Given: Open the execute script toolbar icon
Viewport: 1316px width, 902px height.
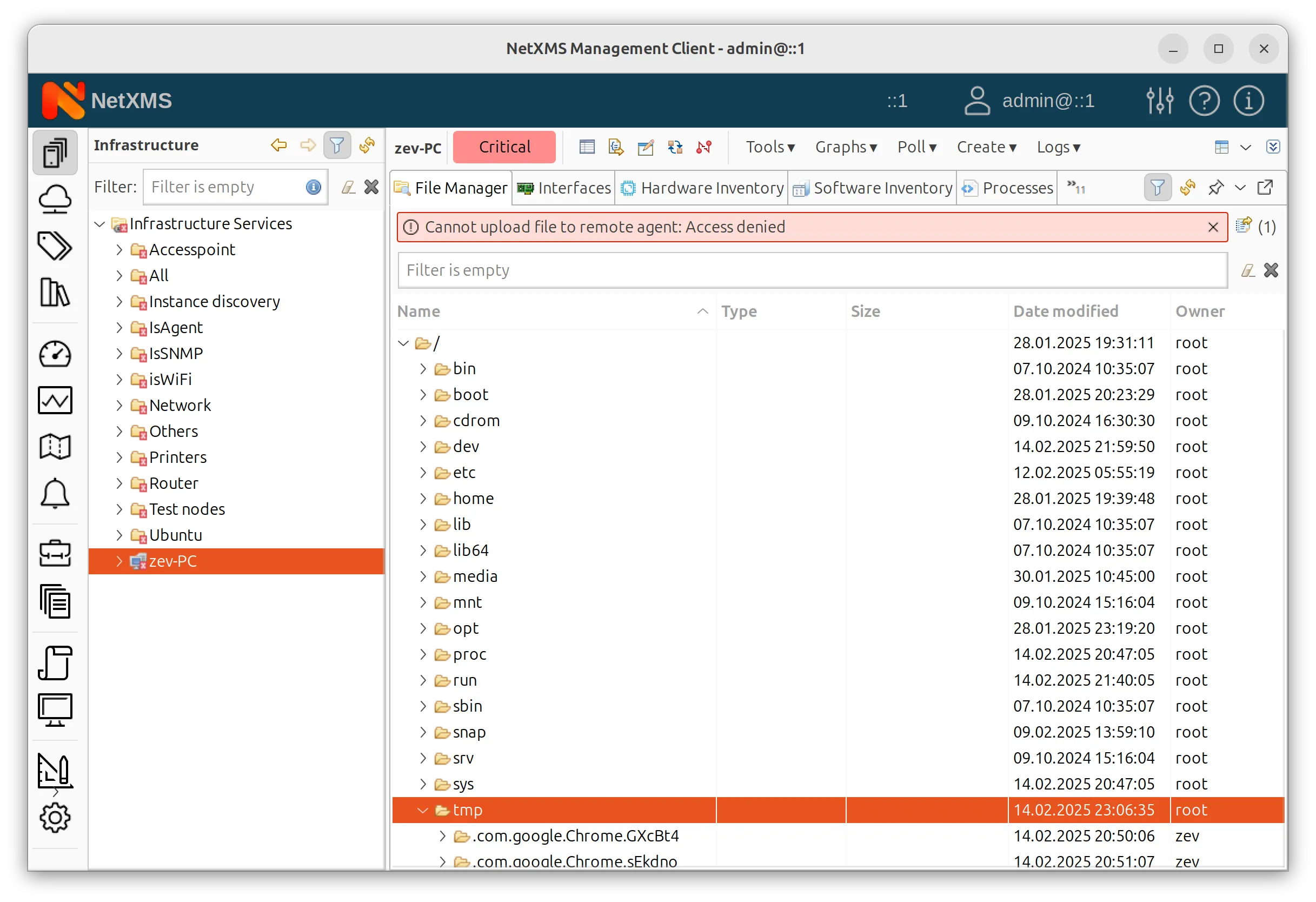Looking at the screenshot, I should tap(615, 147).
